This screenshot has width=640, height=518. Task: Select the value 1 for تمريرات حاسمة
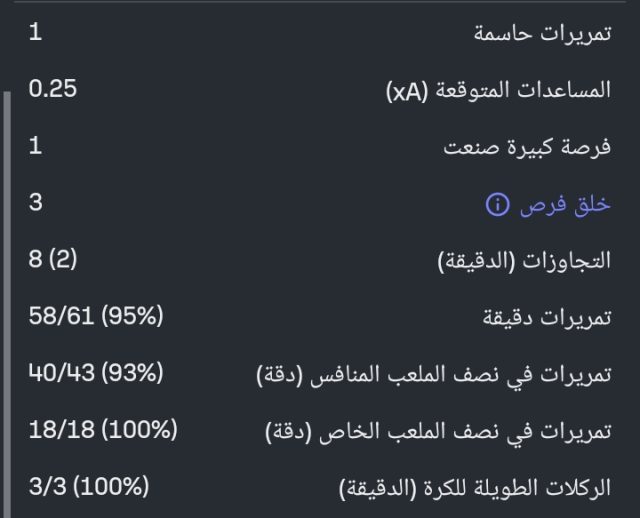(36, 32)
